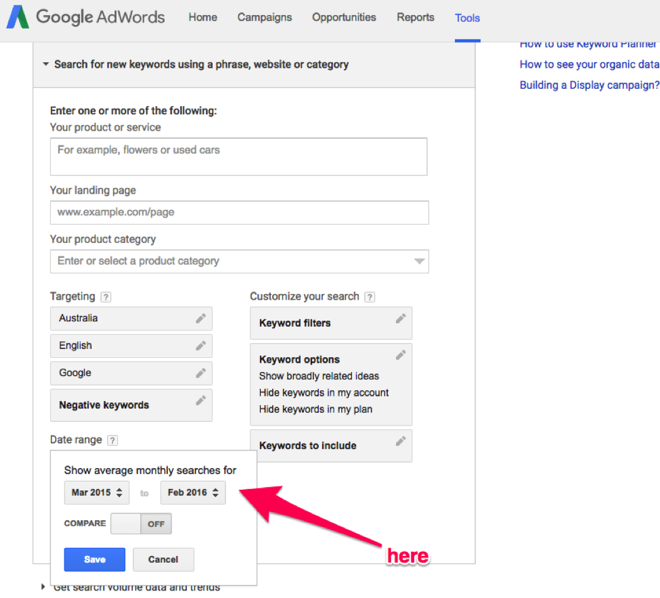Click 'Hide keywords in my plan' text
This screenshot has width=660, height=598.
click(316, 409)
